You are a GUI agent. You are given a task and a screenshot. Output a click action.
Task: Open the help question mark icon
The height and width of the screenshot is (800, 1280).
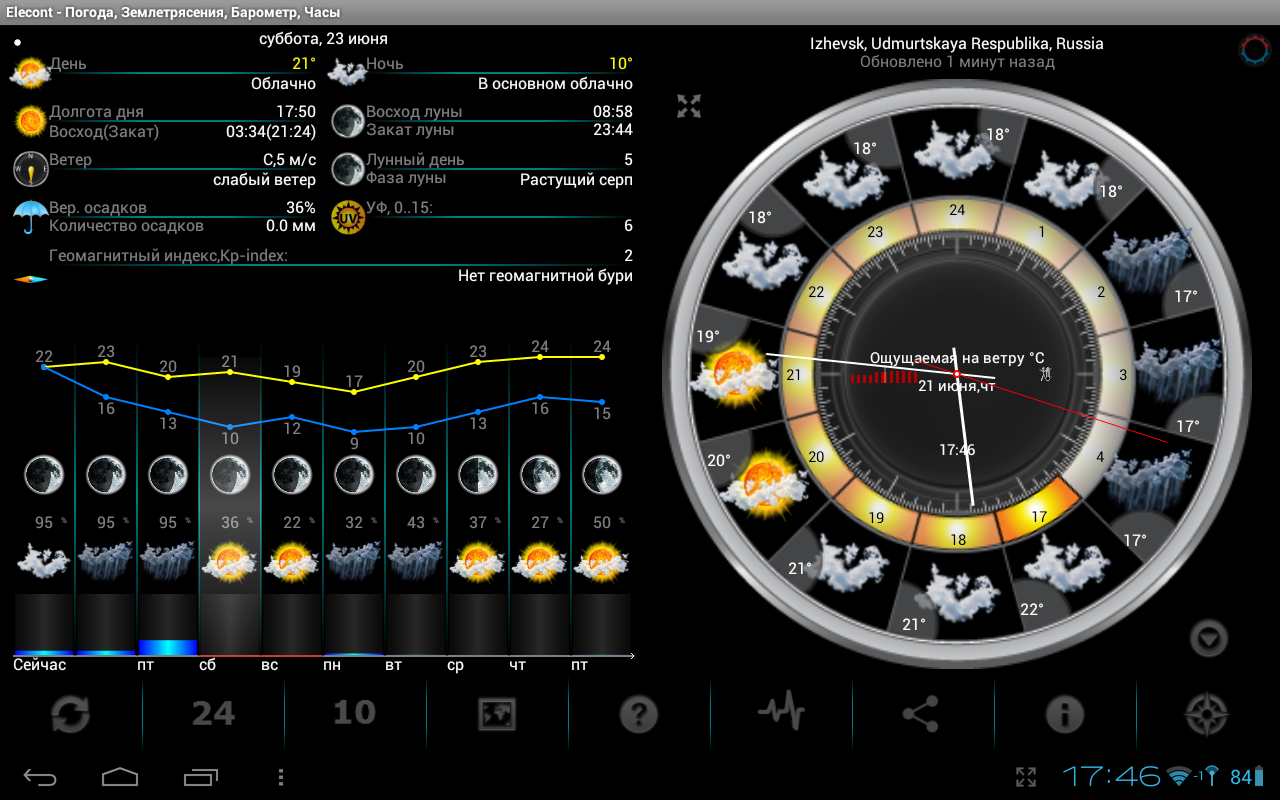pos(639,715)
